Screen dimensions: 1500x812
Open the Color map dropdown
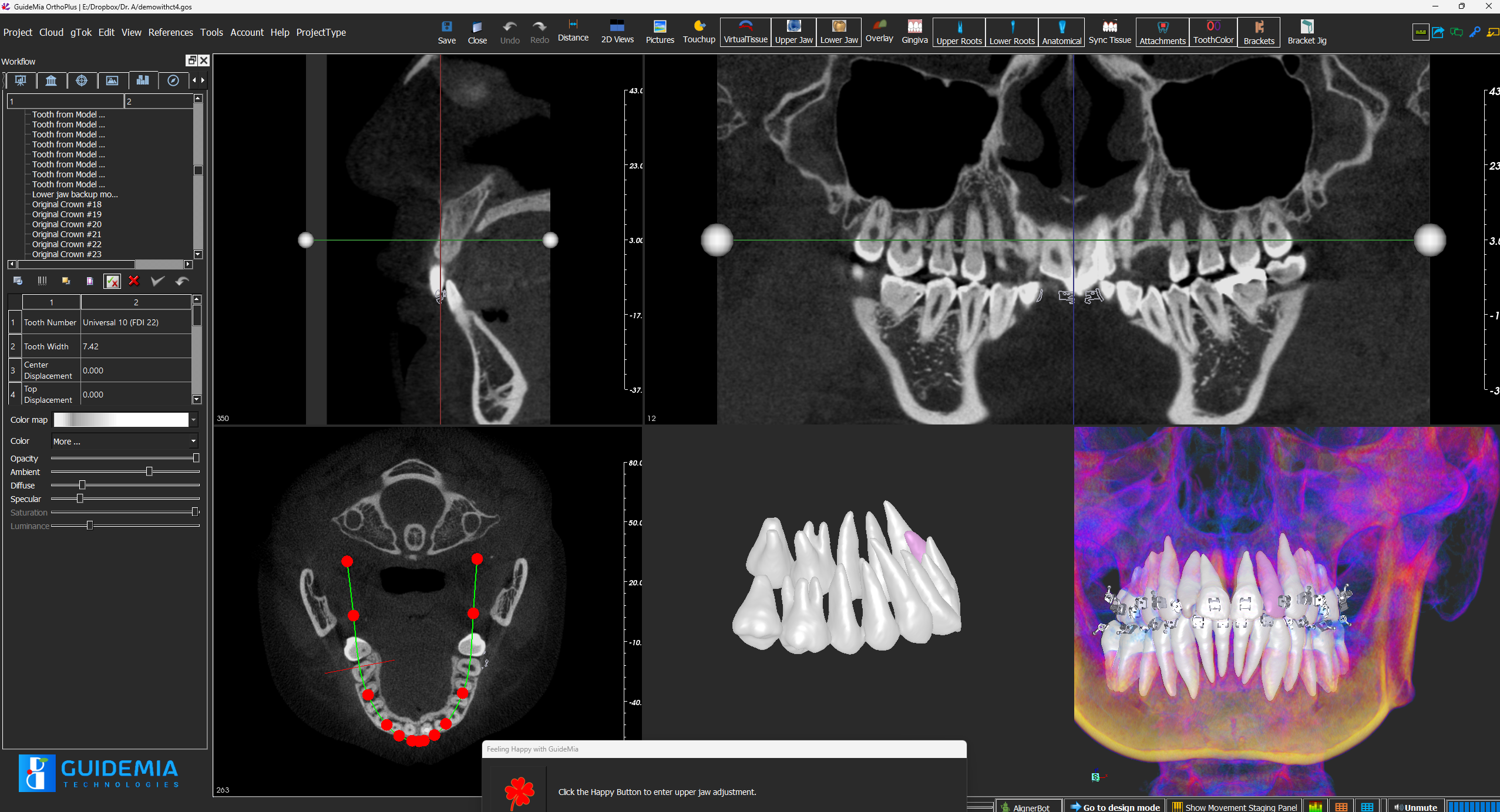pyautogui.click(x=193, y=420)
